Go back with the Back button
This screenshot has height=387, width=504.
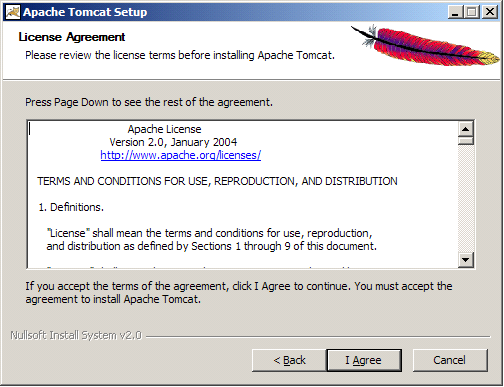pyautogui.click(x=289, y=360)
